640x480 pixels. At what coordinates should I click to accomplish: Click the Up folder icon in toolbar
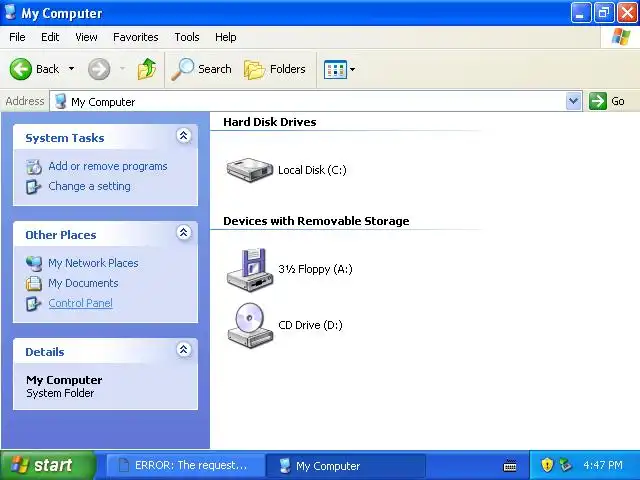pos(147,69)
